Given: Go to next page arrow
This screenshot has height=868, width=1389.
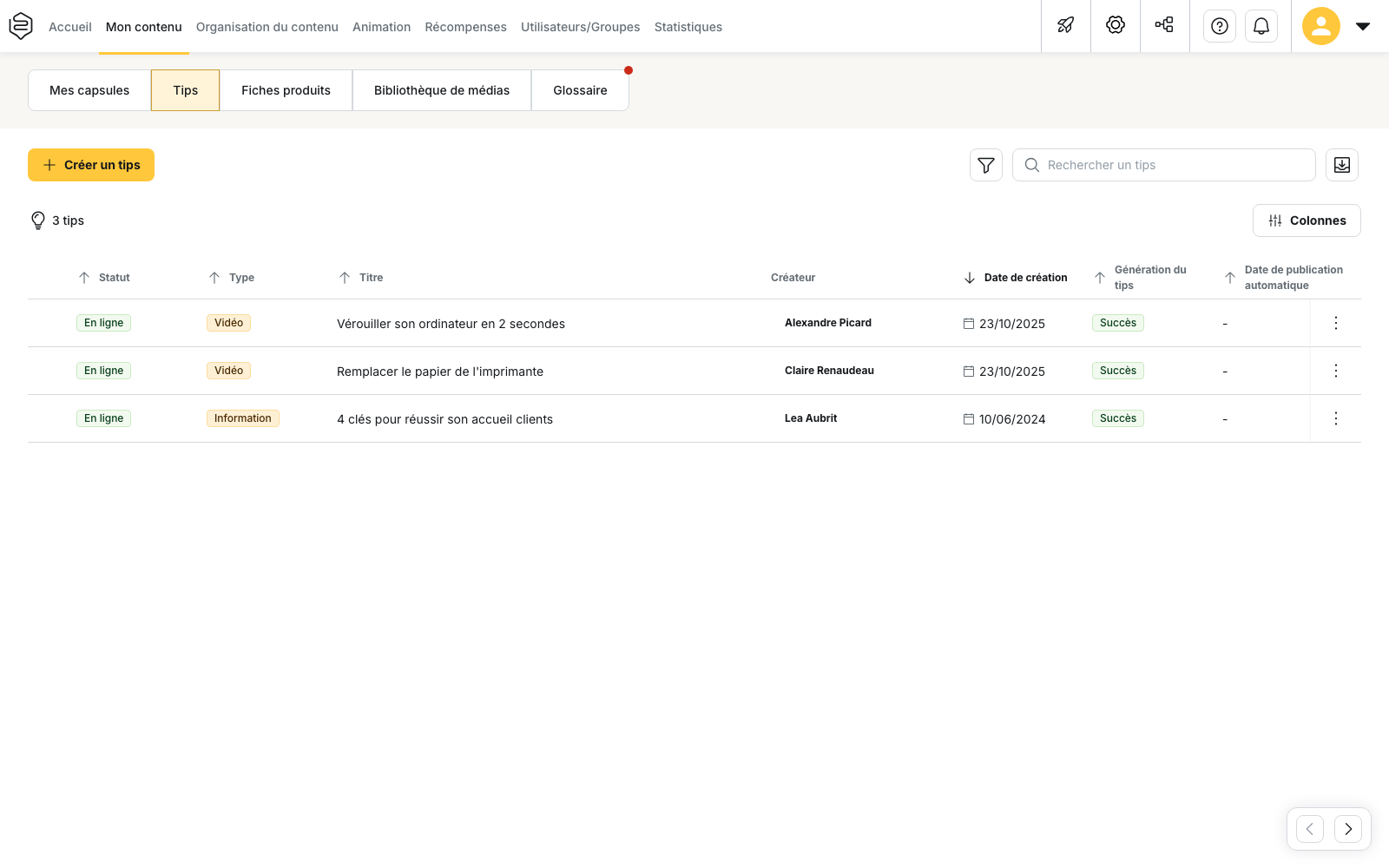Looking at the screenshot, I should click(1348, 829).
